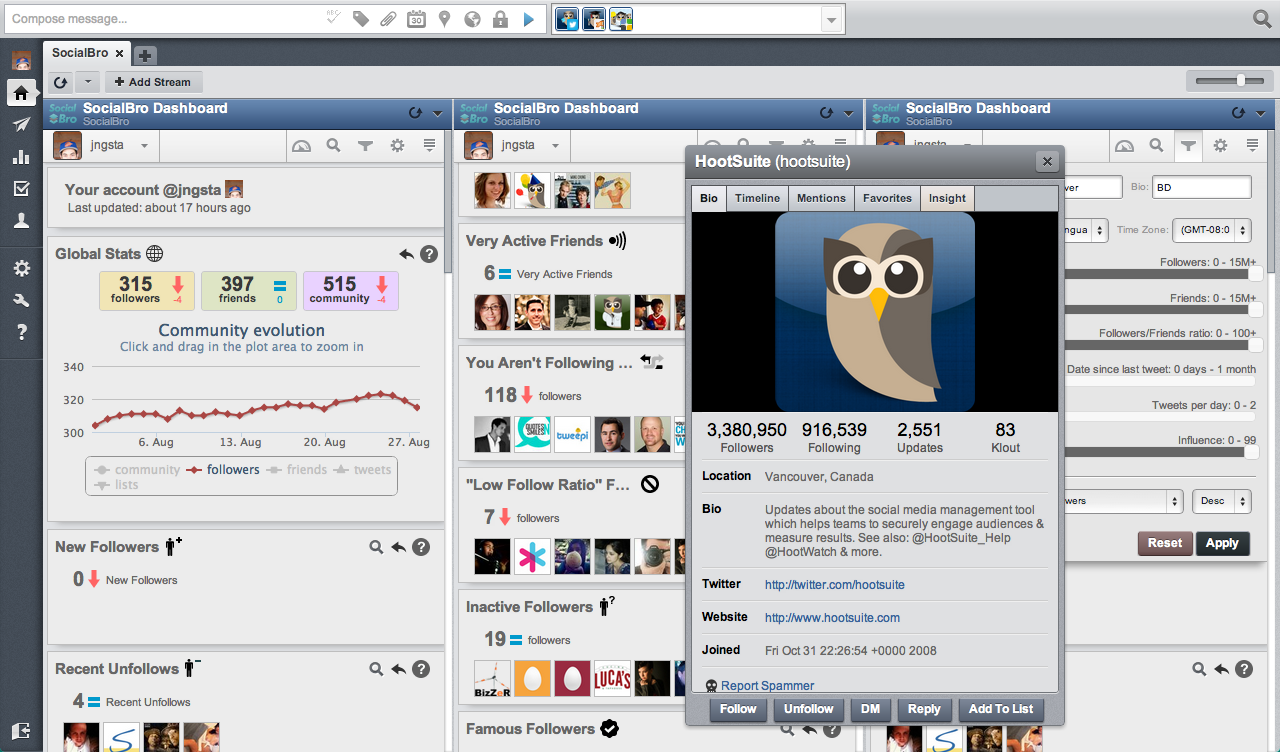Click the Recent Unfollows help icon
The height and width of the screenshot is (752, 1280).
tap(421, 669)
